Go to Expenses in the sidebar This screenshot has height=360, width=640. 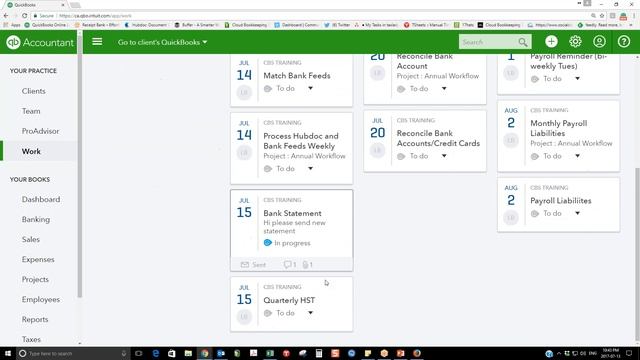[x=38, y=259]
